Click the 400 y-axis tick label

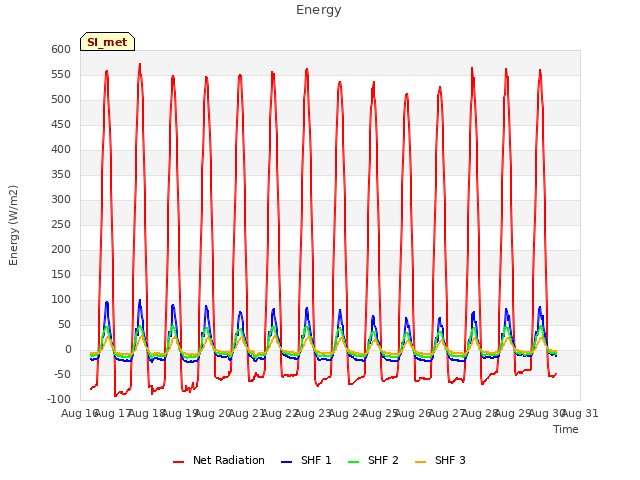(61, 149)
